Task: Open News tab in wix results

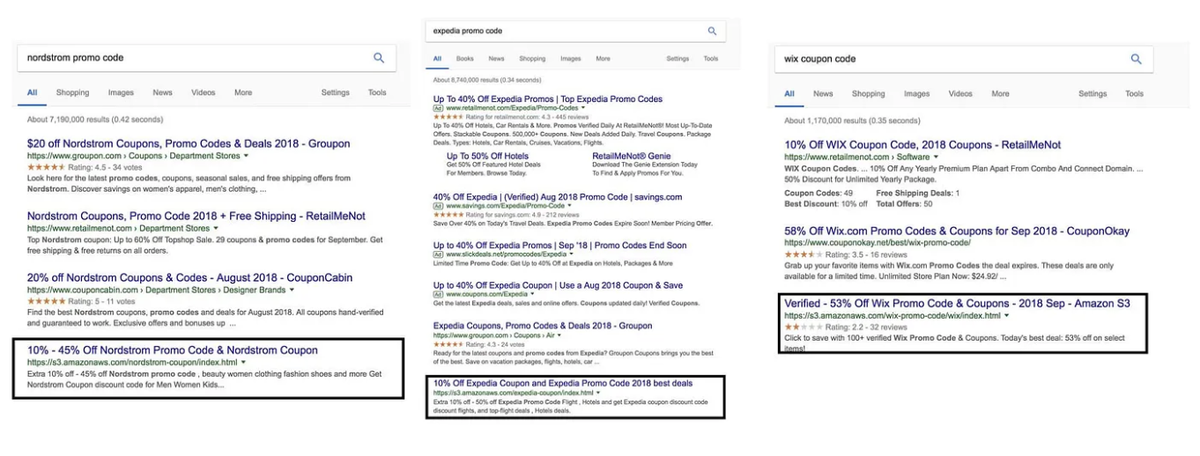Action: tap(823, 94)
